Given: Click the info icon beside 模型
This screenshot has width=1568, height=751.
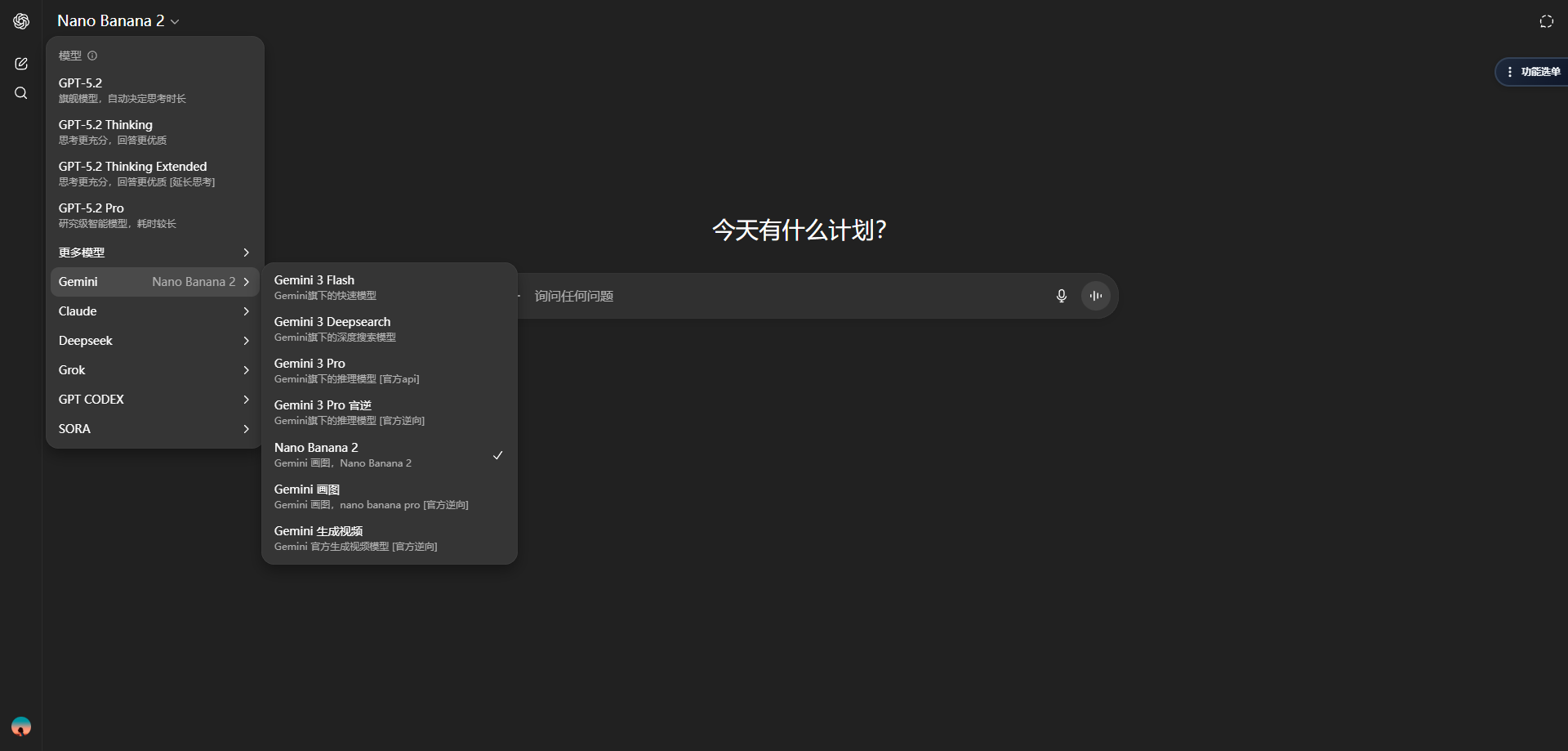Looking at the screenshot, I should point(92,56).
